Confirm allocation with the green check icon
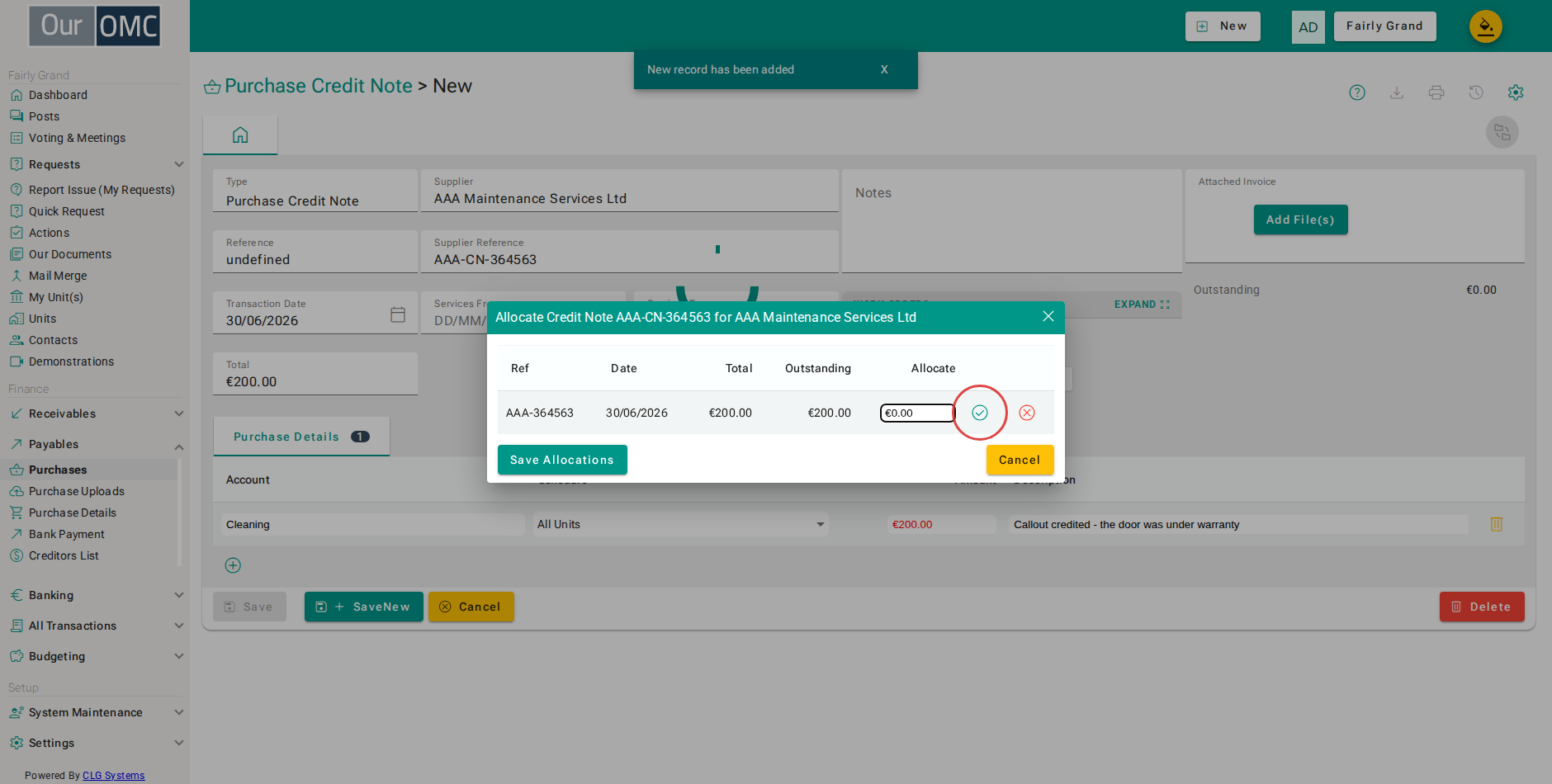Image resolution: width=1552 pixels, height=784 pixels. 980,413
